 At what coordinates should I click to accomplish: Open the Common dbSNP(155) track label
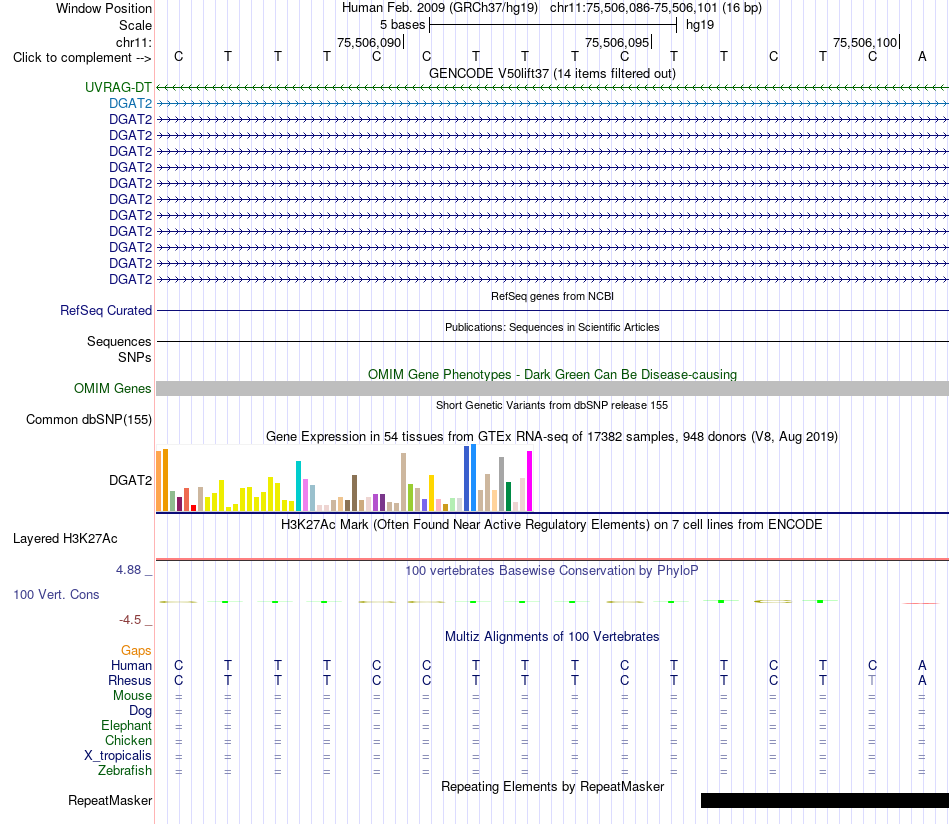89,419
